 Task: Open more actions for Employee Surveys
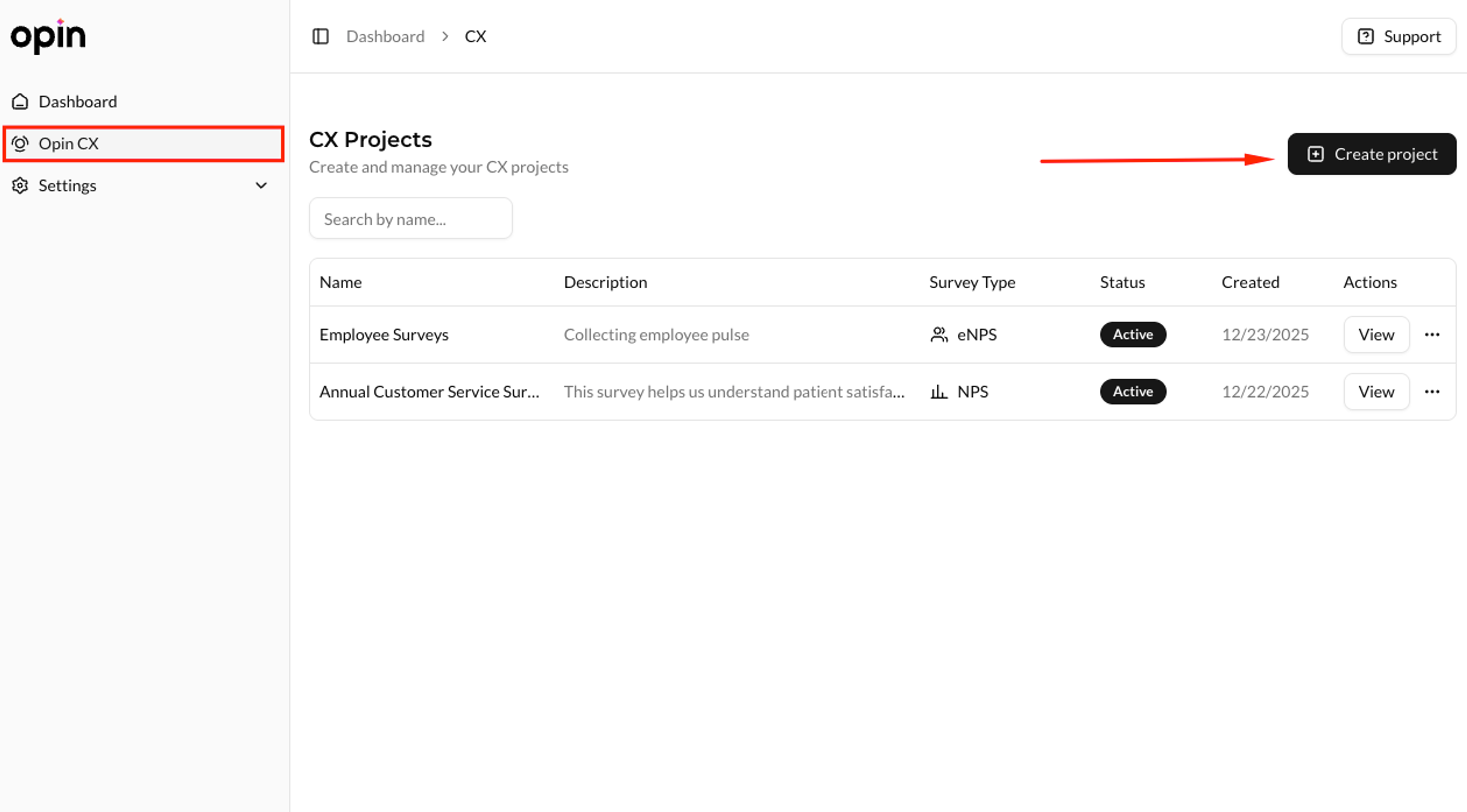coord(1432,335)
